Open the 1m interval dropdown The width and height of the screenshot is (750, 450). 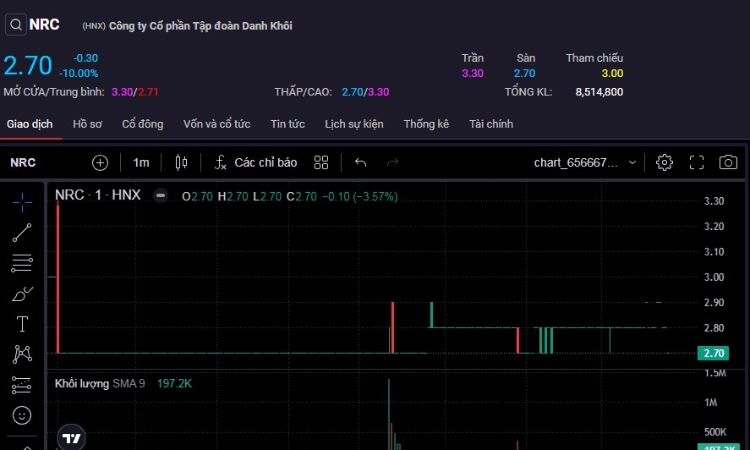pos(141,163)
